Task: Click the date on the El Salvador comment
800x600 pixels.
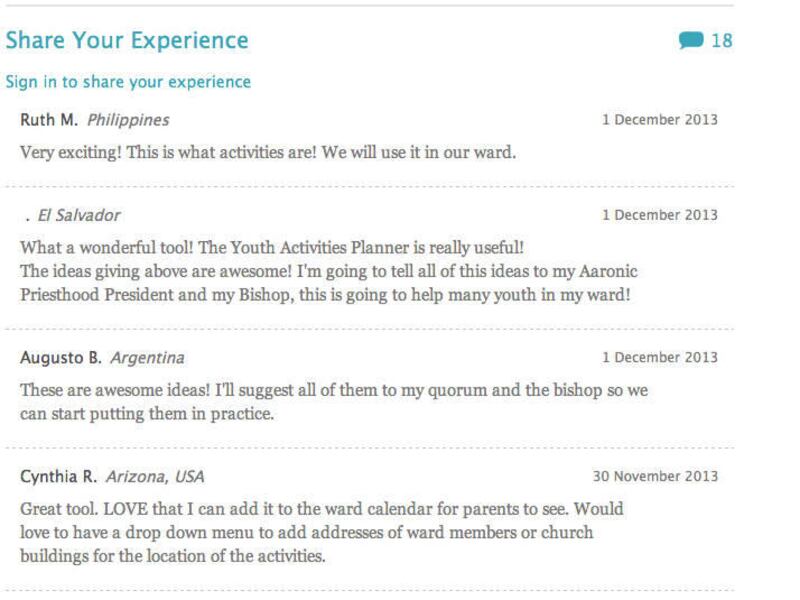Action: [x=659, y=215]
